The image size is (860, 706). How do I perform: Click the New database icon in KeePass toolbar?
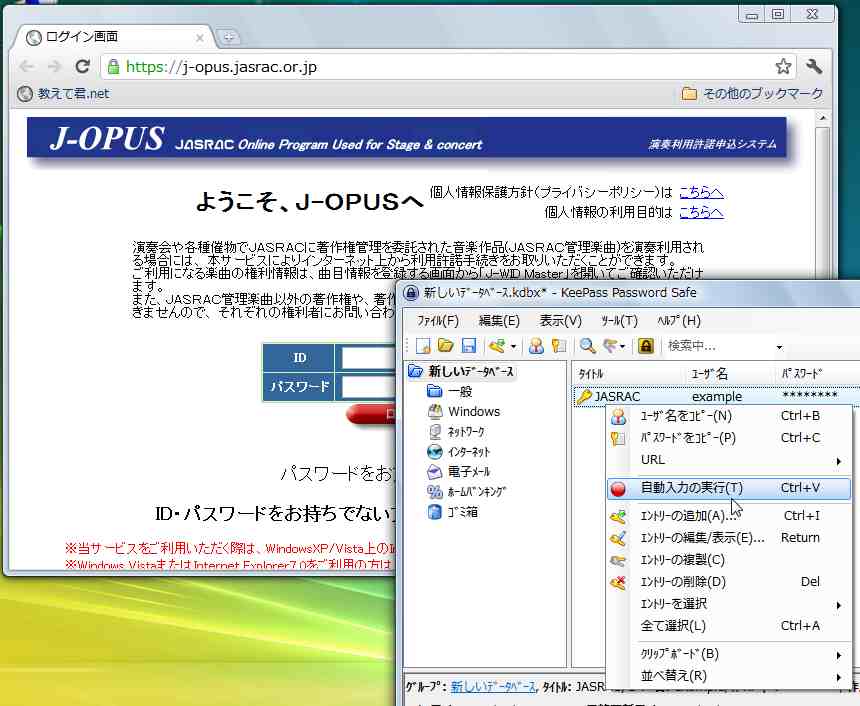click(x=423, y=346)
